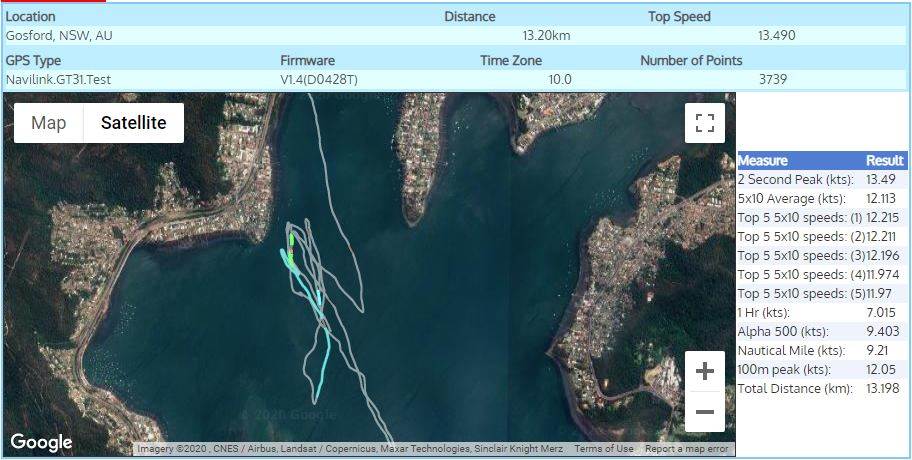Switch to the Map view type
912x460 pixels.
pos(49,123)
